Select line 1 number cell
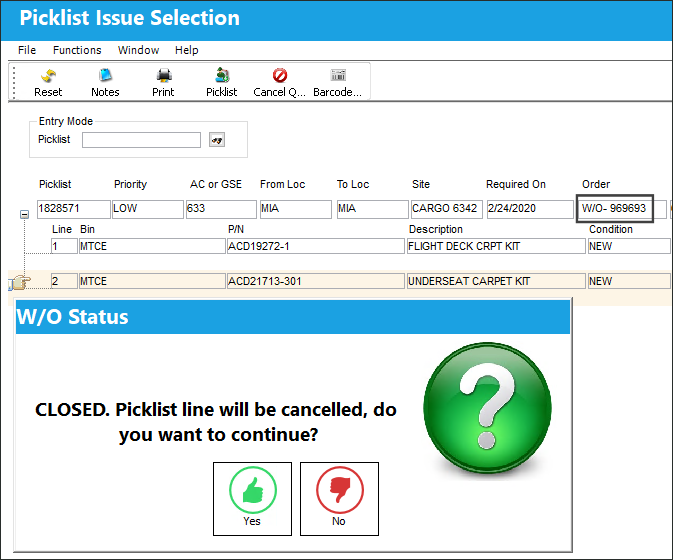 click(x=64, y=246)
